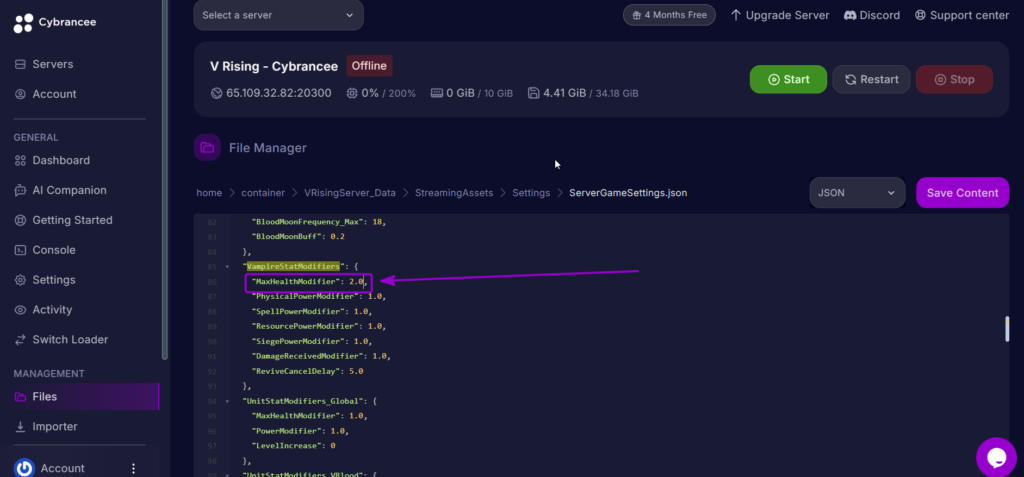The width and height of the screenshot is (1024, 477).
Task: Click Upgrade Server link
Action: 780,15
